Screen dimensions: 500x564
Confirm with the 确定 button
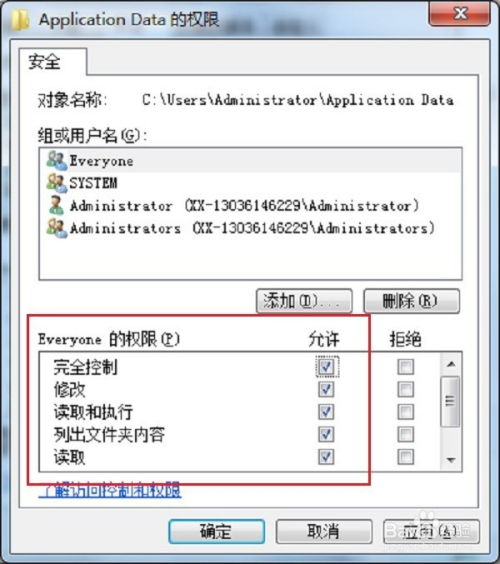coord(217,531)
